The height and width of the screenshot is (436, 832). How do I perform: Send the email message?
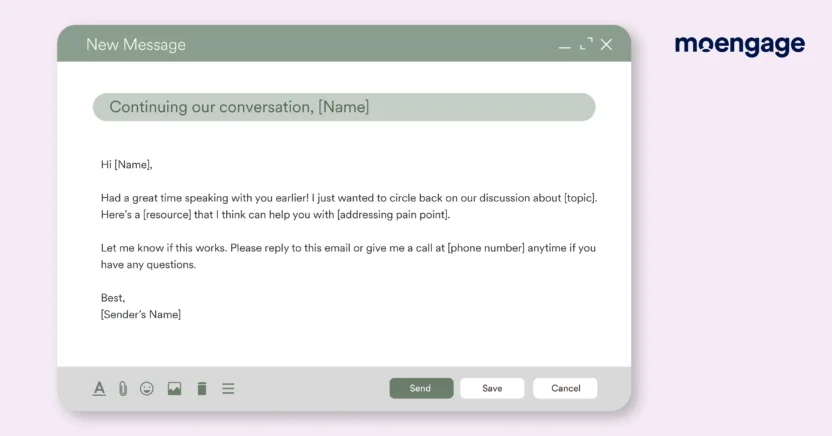point(421,388)
